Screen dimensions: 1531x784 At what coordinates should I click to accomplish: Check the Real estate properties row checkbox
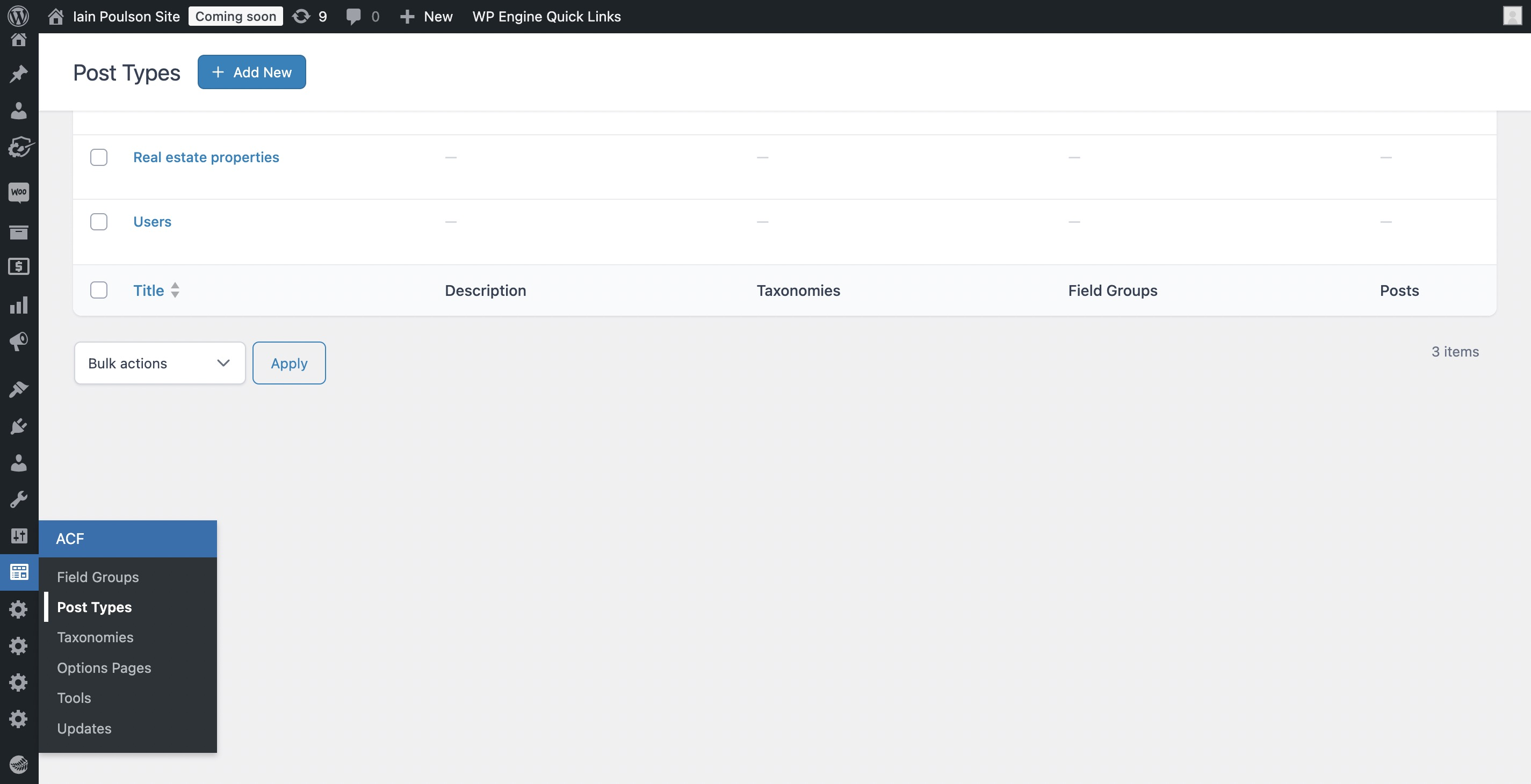(x=99, y=157)
